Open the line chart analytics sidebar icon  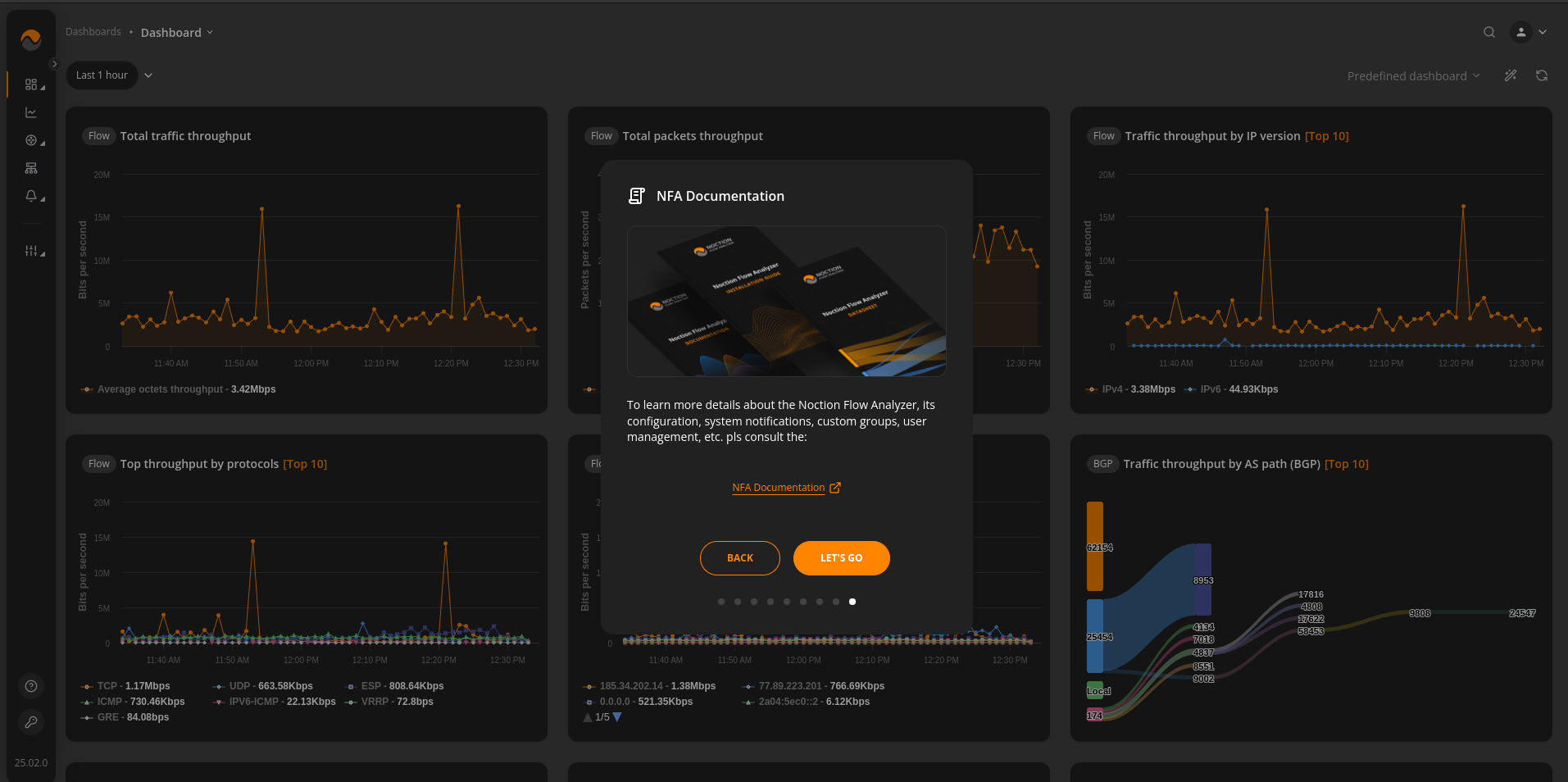(31, 112)
